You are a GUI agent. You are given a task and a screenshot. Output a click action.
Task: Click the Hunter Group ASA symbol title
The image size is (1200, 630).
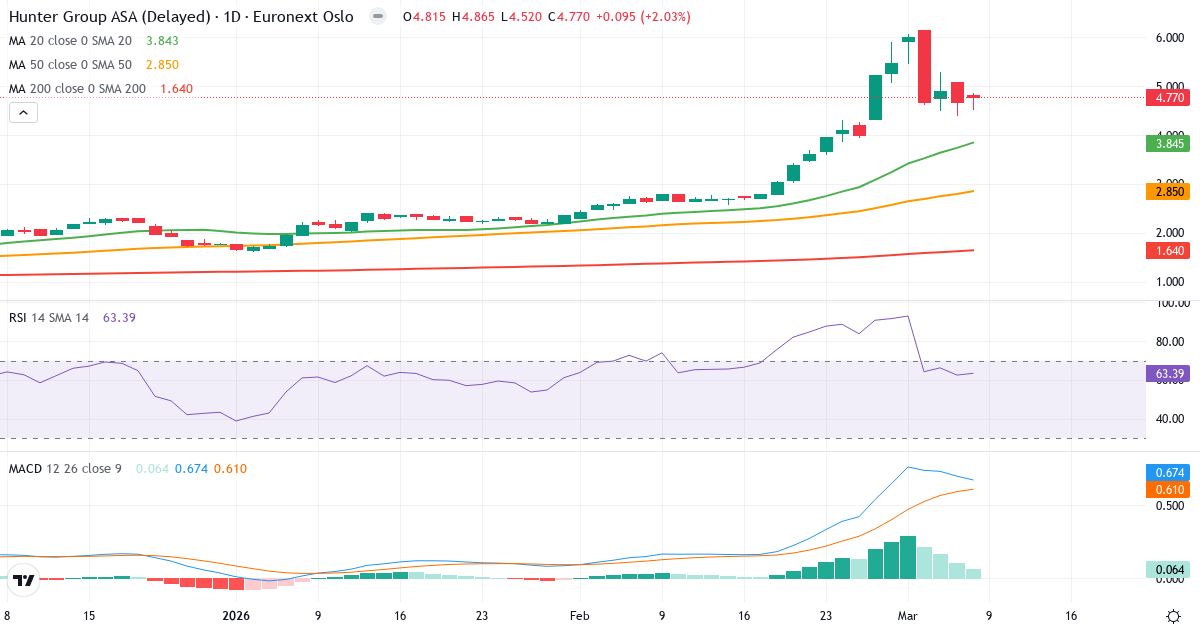(x=180, y=17)
